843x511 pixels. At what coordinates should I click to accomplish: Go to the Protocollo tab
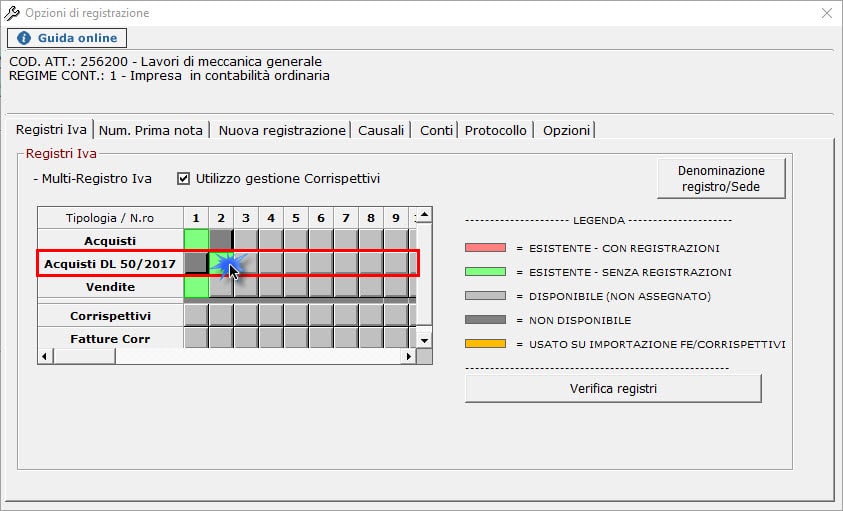[x=496, y=130]
